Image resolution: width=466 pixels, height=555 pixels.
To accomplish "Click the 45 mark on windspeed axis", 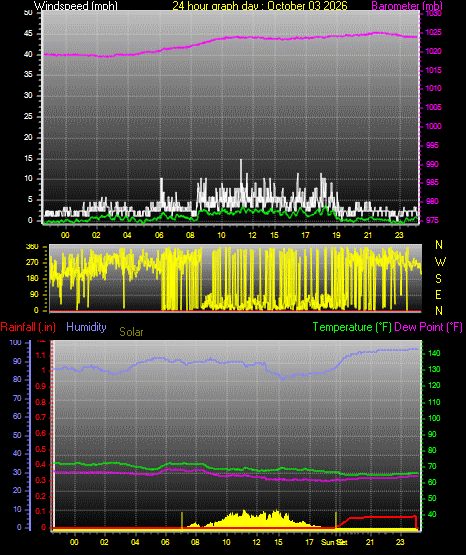I will 28,34.
